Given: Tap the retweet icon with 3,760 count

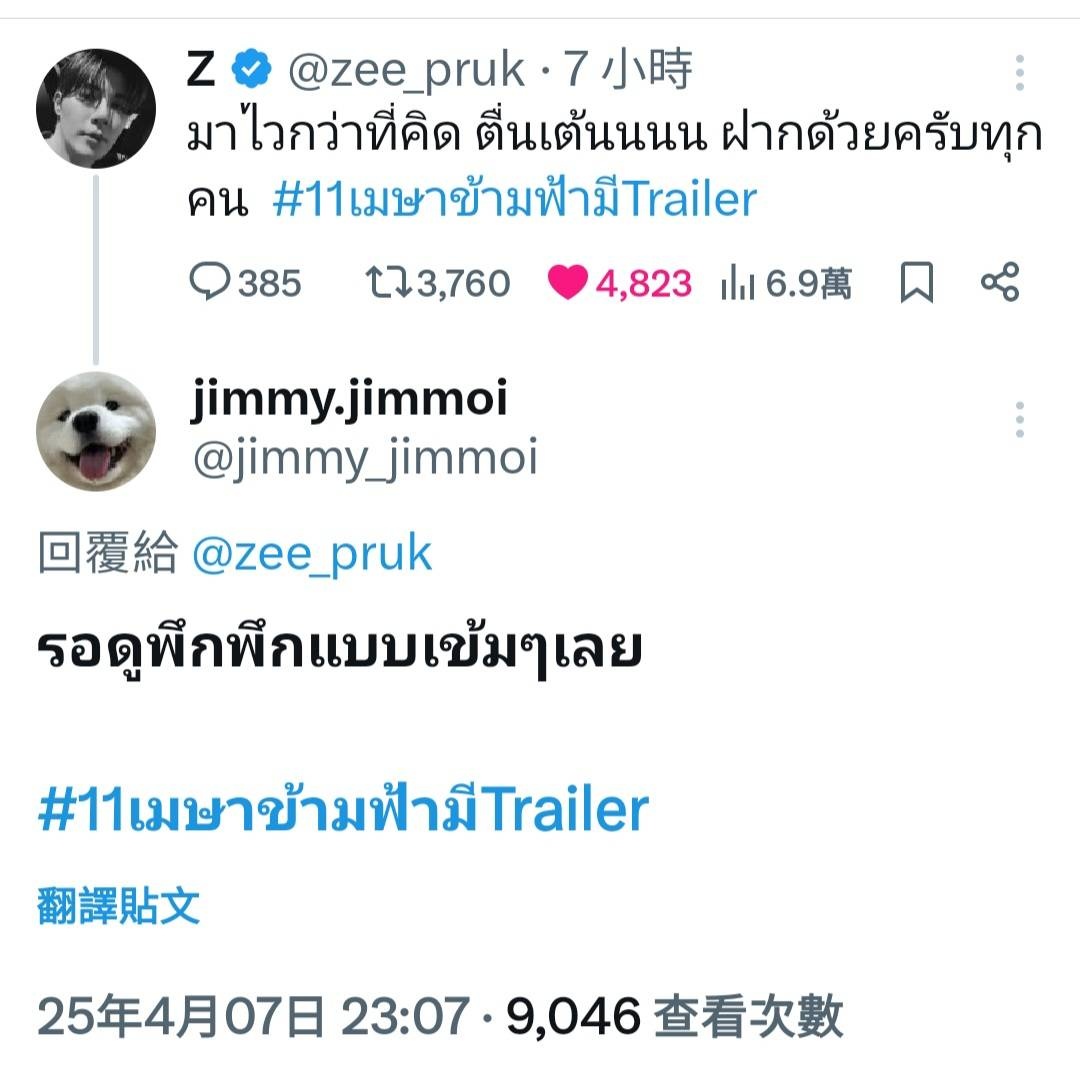Looking at the screenshot, I should pyautogui.click(x=388, y=282).
